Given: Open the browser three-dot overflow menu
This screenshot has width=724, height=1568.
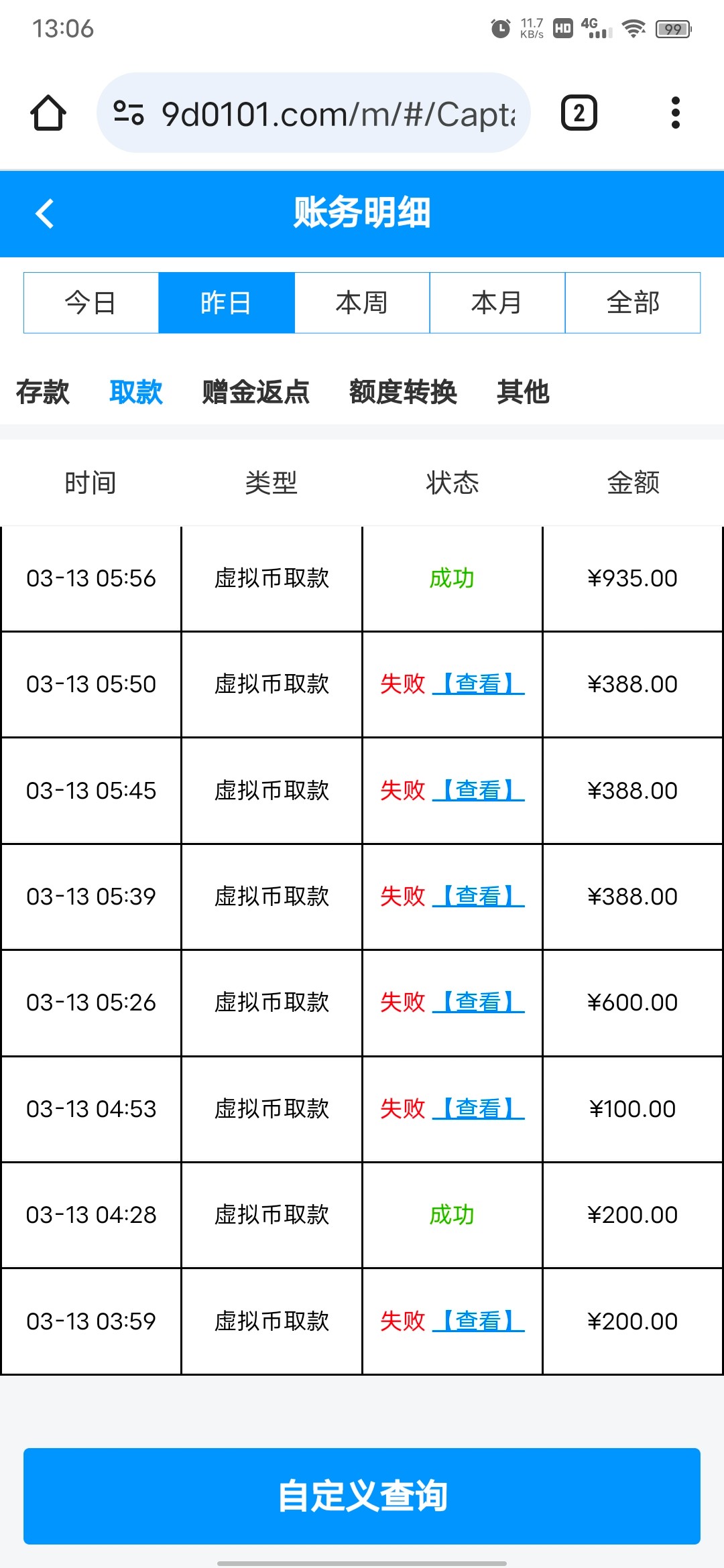Looking at the screenshot, I should click(675, 113).
